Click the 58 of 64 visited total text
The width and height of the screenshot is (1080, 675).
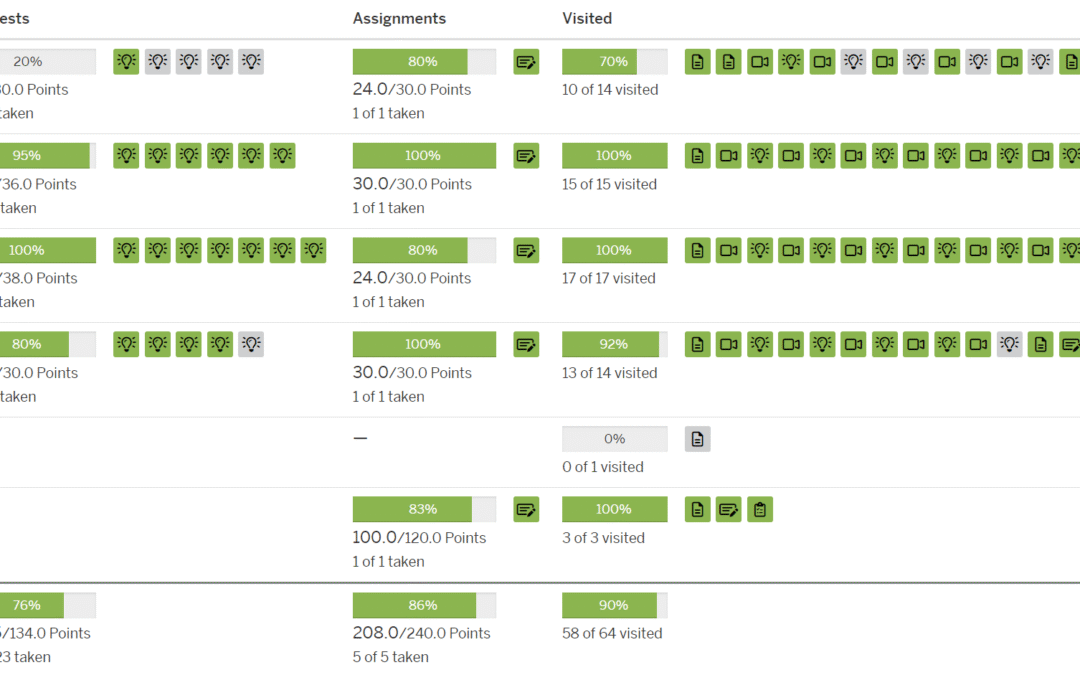click(612, 633)
